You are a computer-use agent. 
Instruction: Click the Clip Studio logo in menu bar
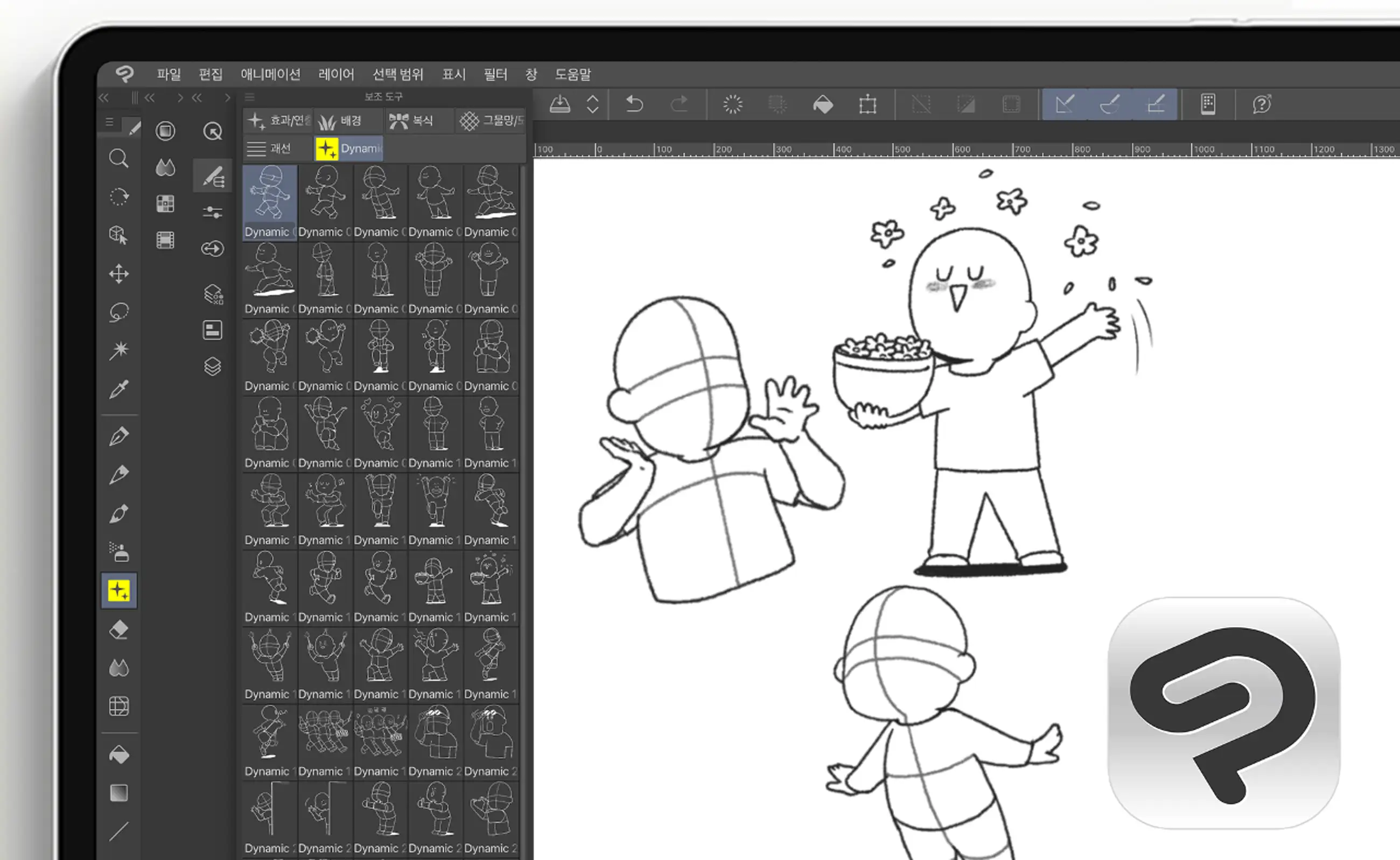click(x=124, y=74)
